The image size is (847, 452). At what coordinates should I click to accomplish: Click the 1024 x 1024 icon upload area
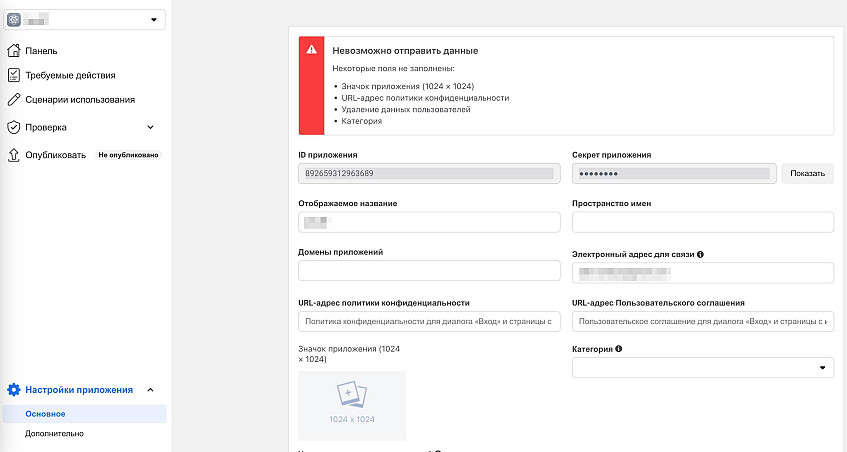[x=352, y=406]
